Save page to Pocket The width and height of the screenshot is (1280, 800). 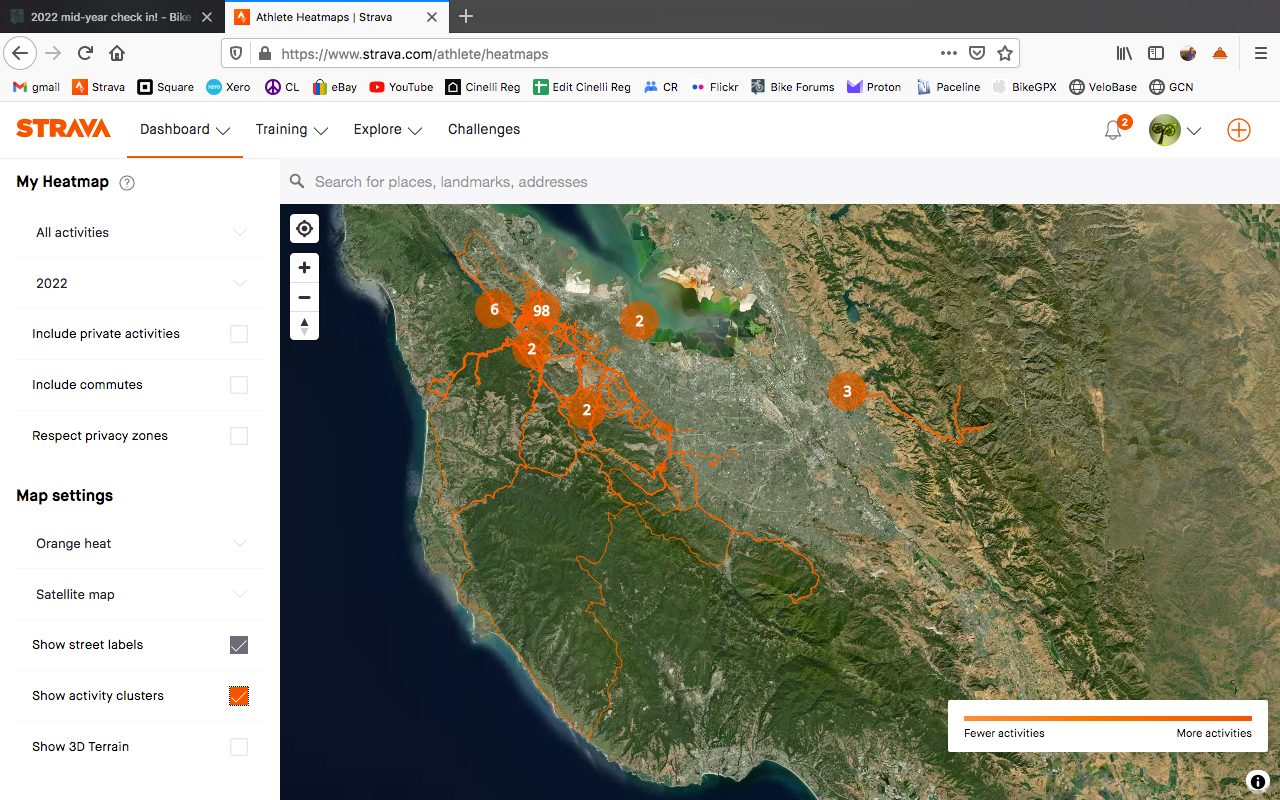(977, 53)
